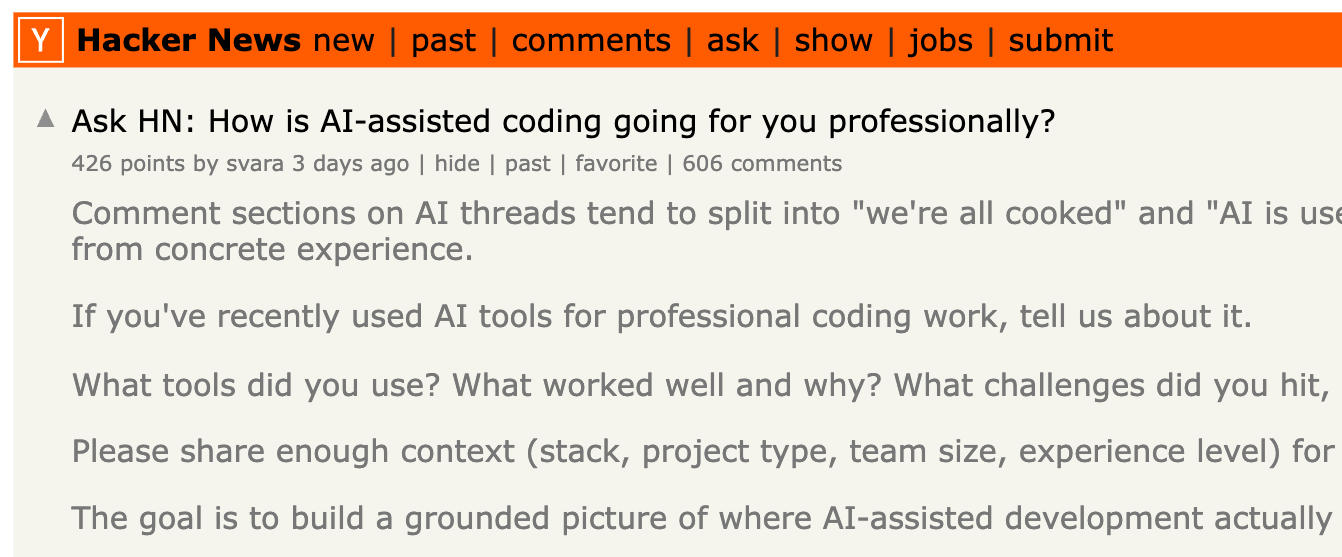This screenshot has height=557, width=1342.
Task: Upvote the Ask HN story
Action: 45,119
